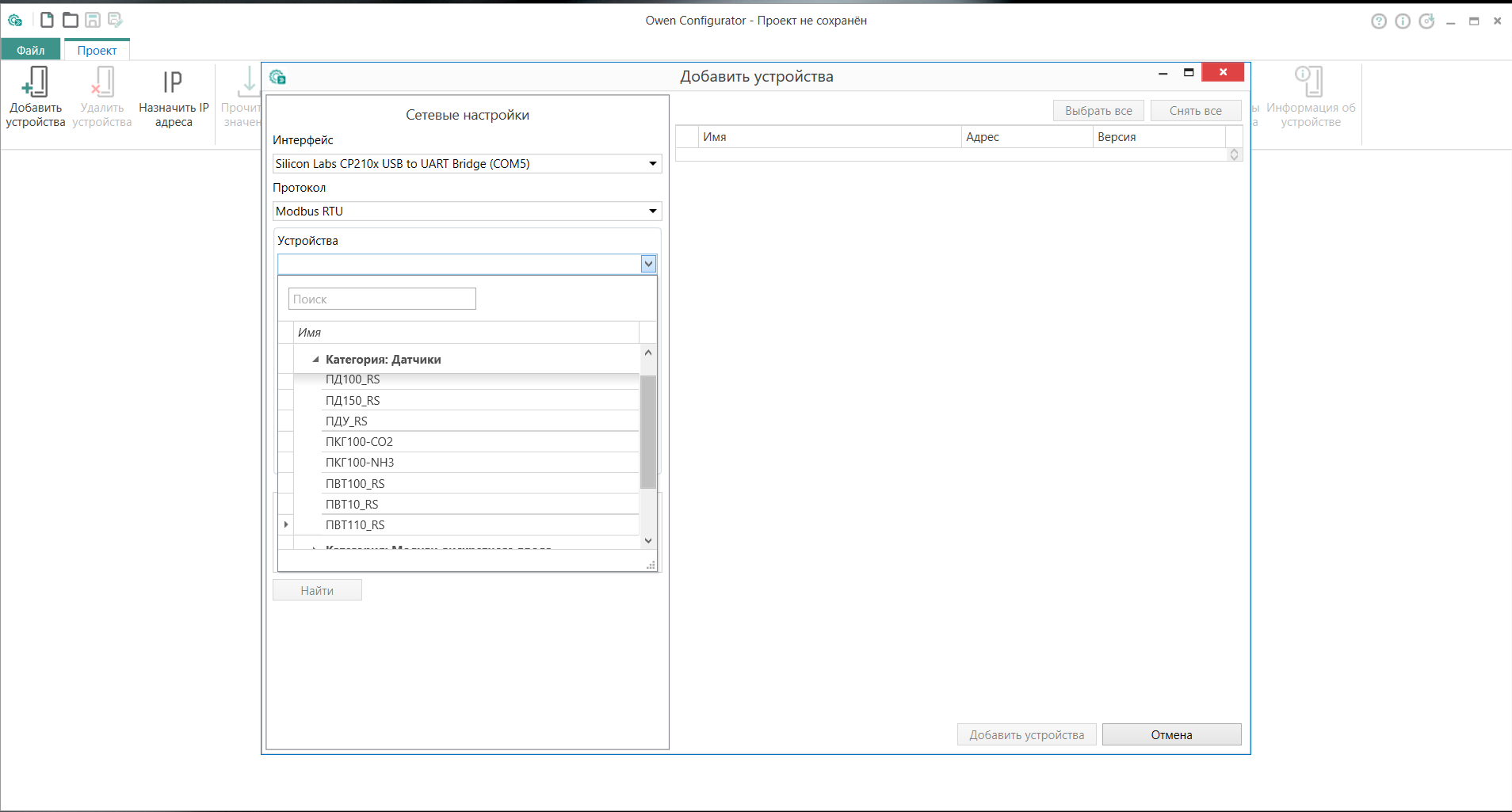Screen dimensions: 1512x812
Task: Click the update download icon in title bar
Action: click(x=1426, y=21)
